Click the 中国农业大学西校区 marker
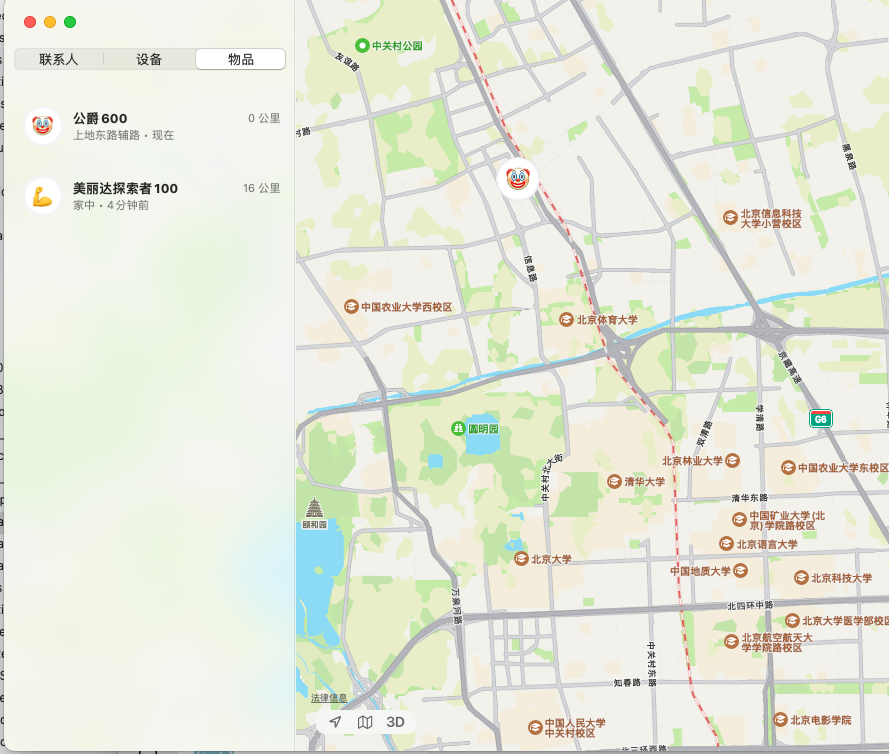The height and width of the screenshot is (754, 889). [x=351, y=307]
